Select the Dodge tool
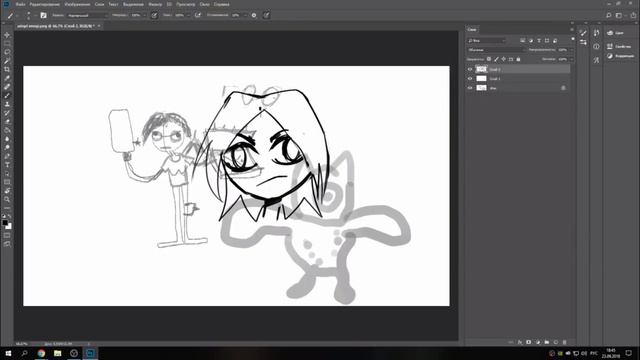 tap(7, 147)
